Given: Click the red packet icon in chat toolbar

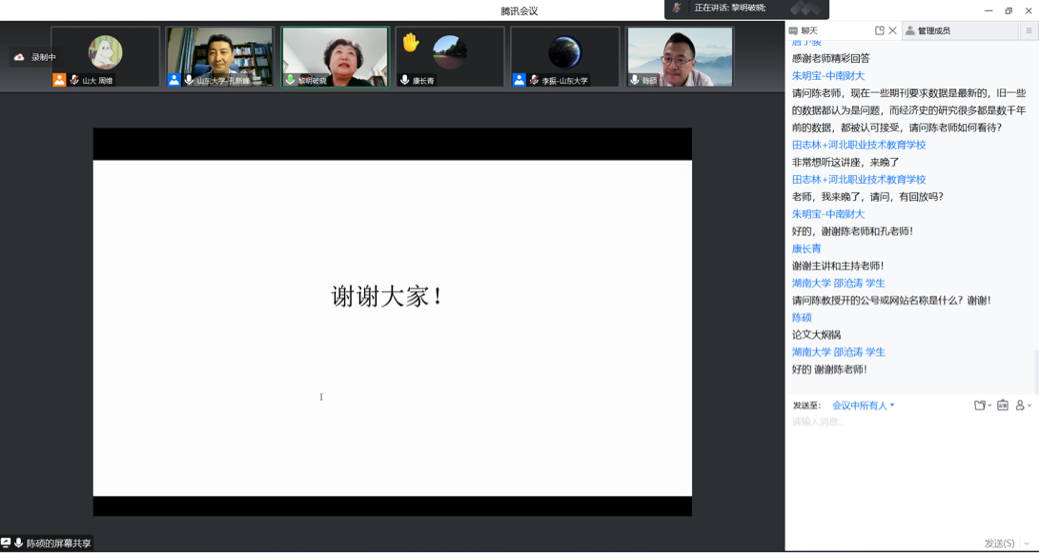Looking at the screenshot, I should pos(1002,405).
